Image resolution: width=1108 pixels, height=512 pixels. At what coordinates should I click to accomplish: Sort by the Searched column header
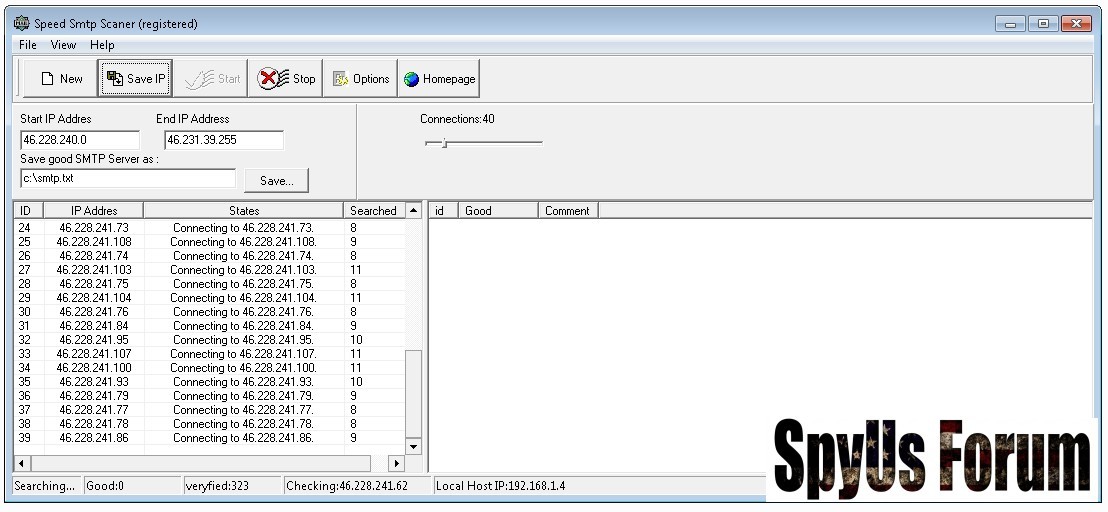tap(373, 211)
